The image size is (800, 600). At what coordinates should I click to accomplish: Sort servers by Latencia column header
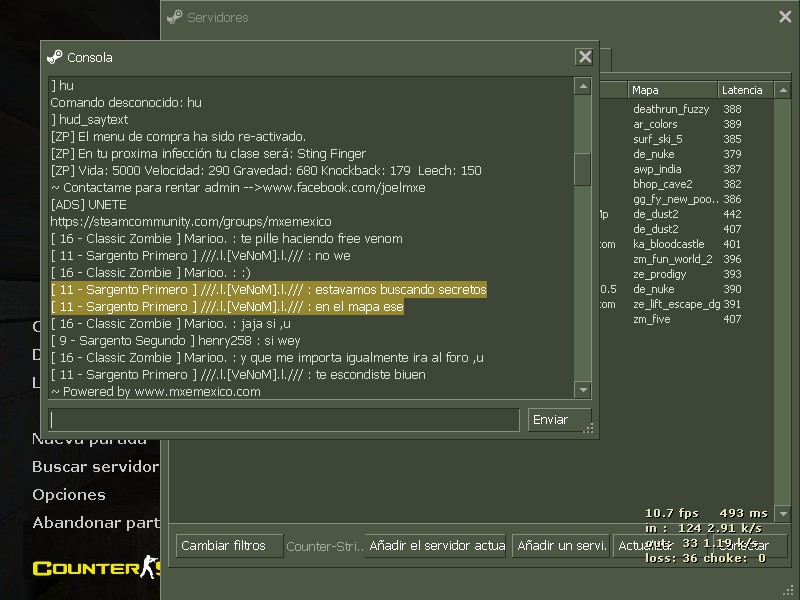(x=745, y=90)
